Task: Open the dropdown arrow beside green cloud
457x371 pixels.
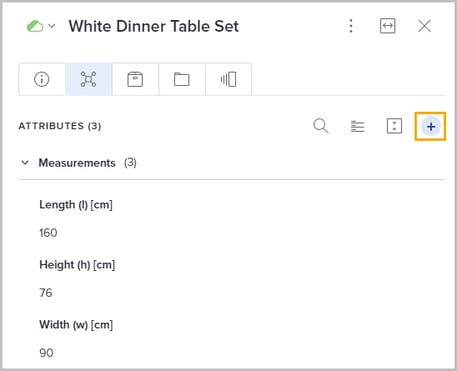Action: tap(52, 26)
